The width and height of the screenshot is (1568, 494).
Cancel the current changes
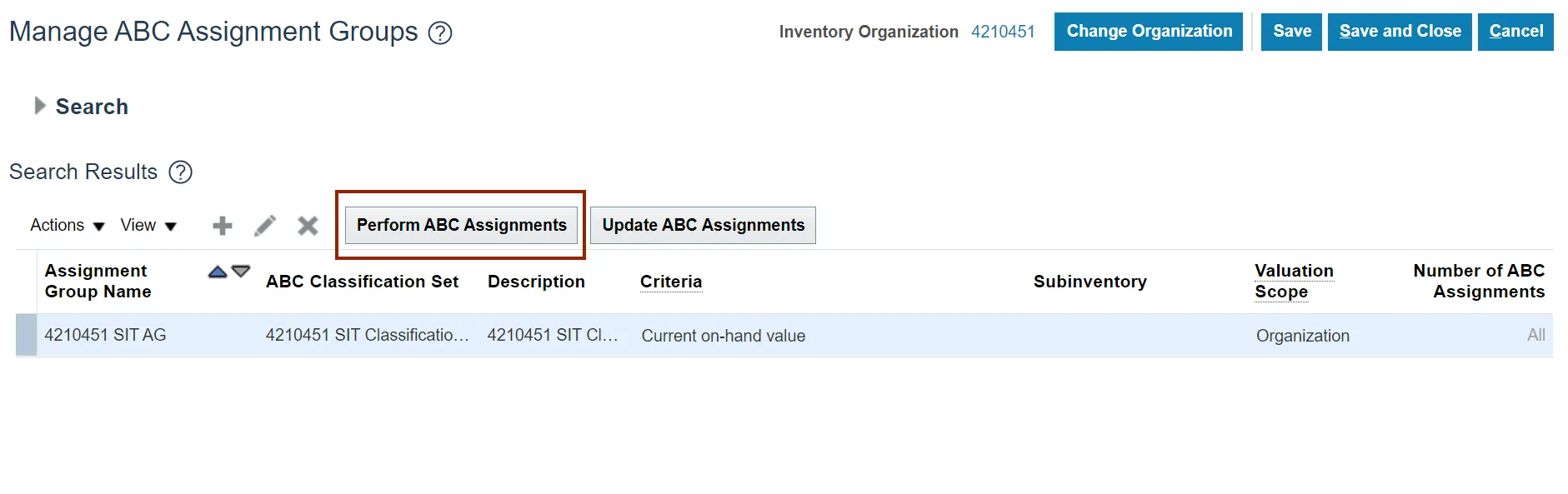[x=1515, y=32]
